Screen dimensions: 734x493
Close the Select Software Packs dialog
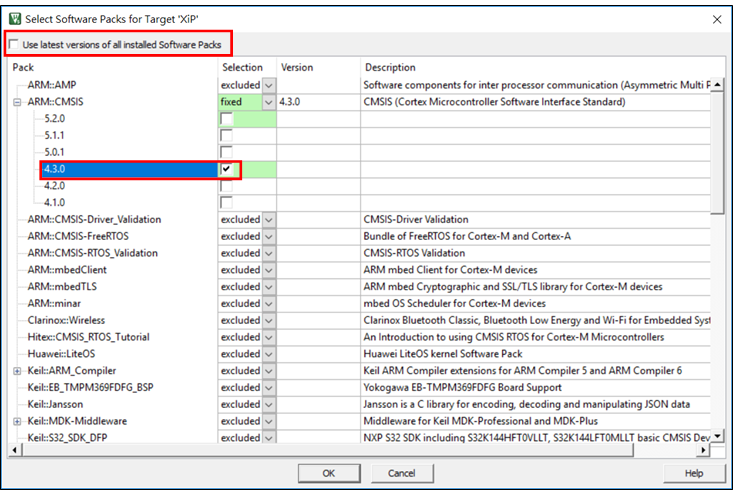717,20
